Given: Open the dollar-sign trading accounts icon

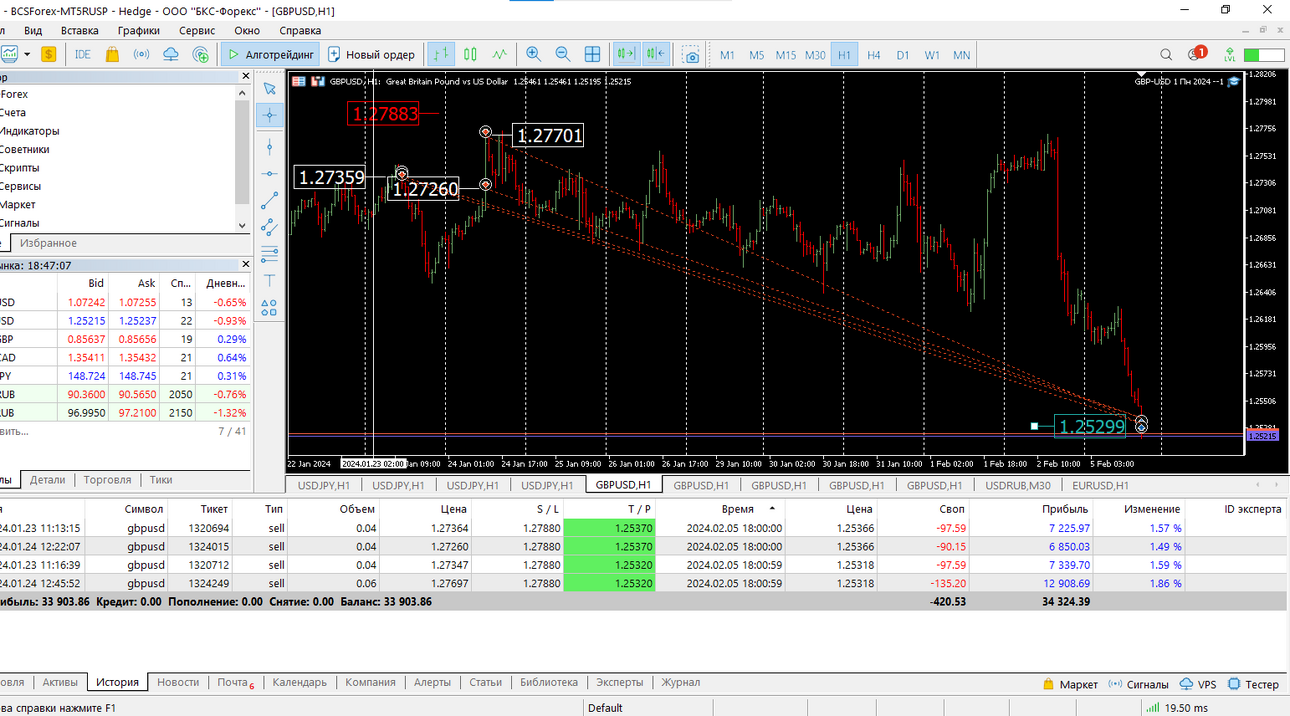Looking at the screenshot, I should point(48,54).
